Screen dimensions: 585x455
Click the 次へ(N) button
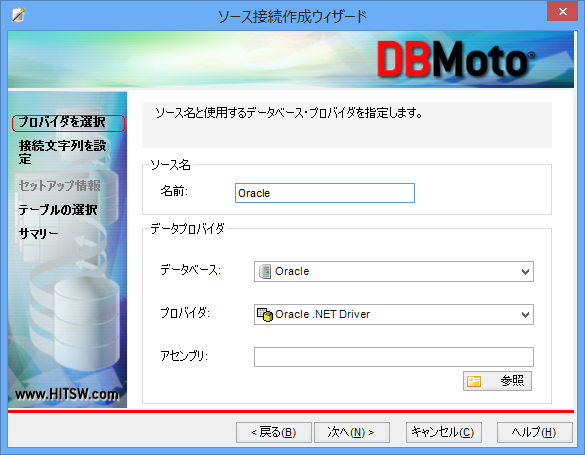[352, 432]
